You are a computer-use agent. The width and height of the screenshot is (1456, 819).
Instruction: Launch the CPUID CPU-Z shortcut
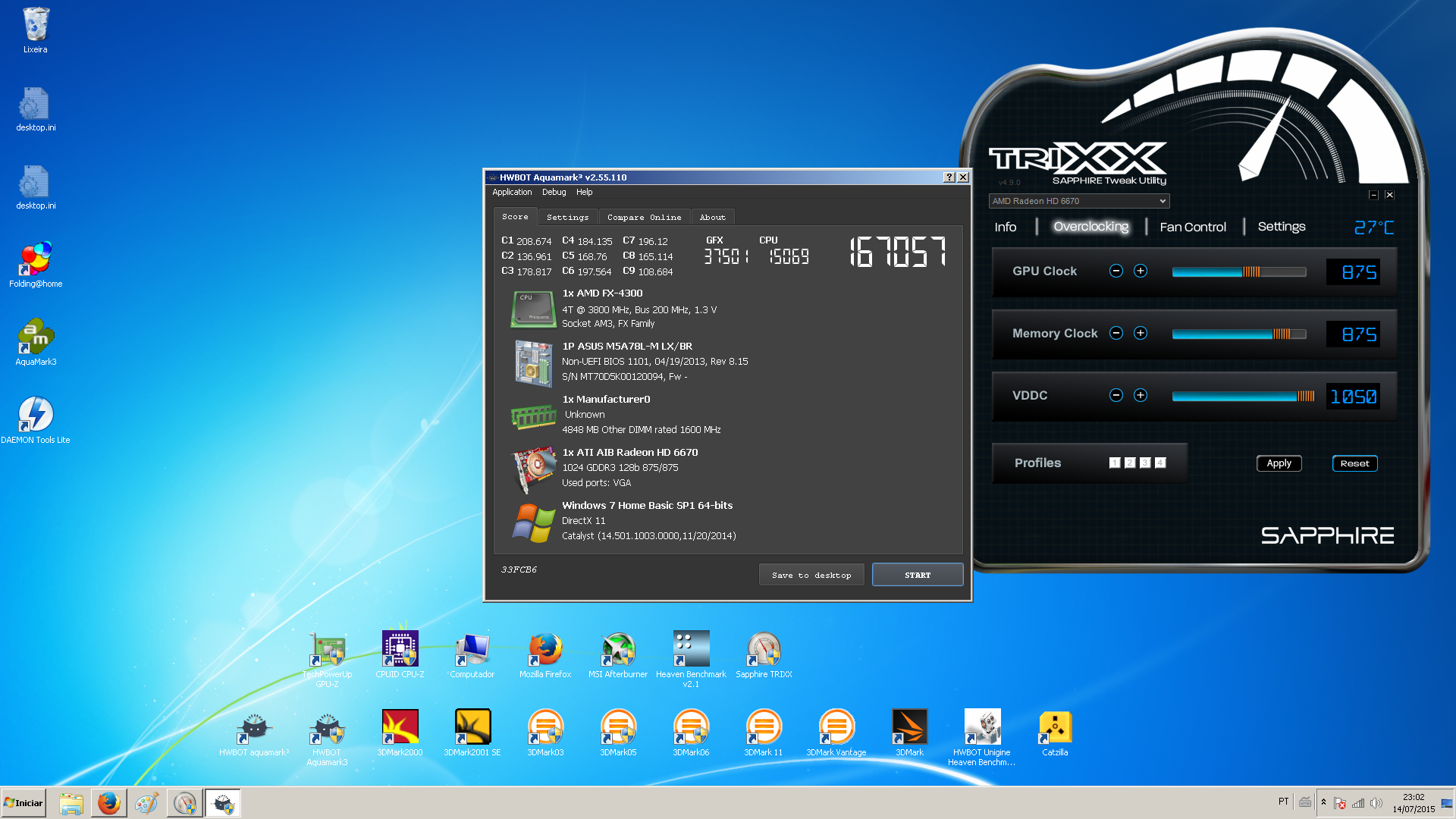click(x=400, y=654)
